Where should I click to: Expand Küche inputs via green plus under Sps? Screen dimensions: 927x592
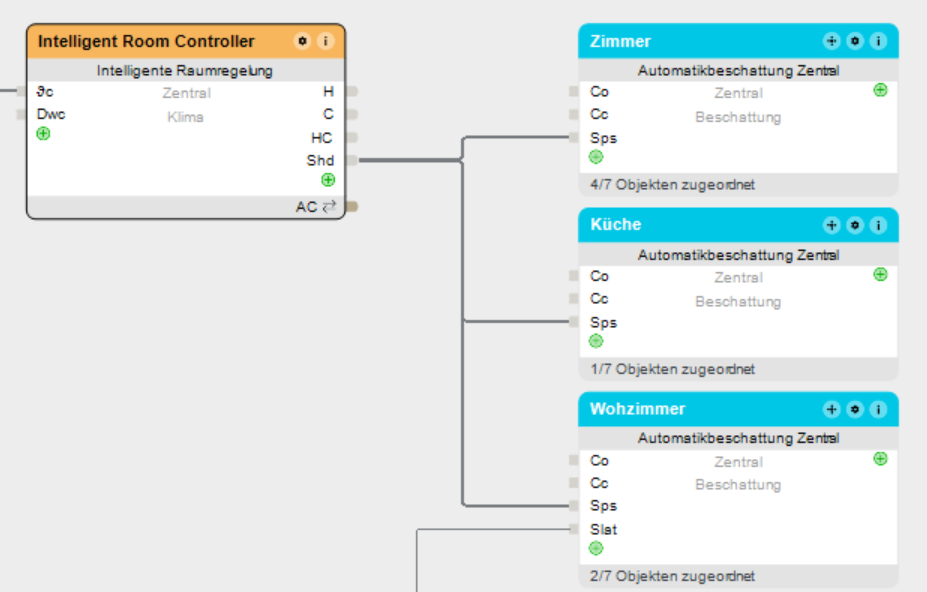596,341
